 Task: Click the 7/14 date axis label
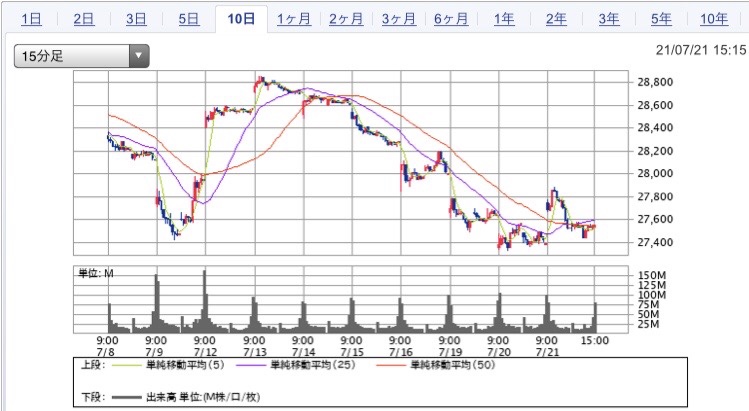click(303, 353)
